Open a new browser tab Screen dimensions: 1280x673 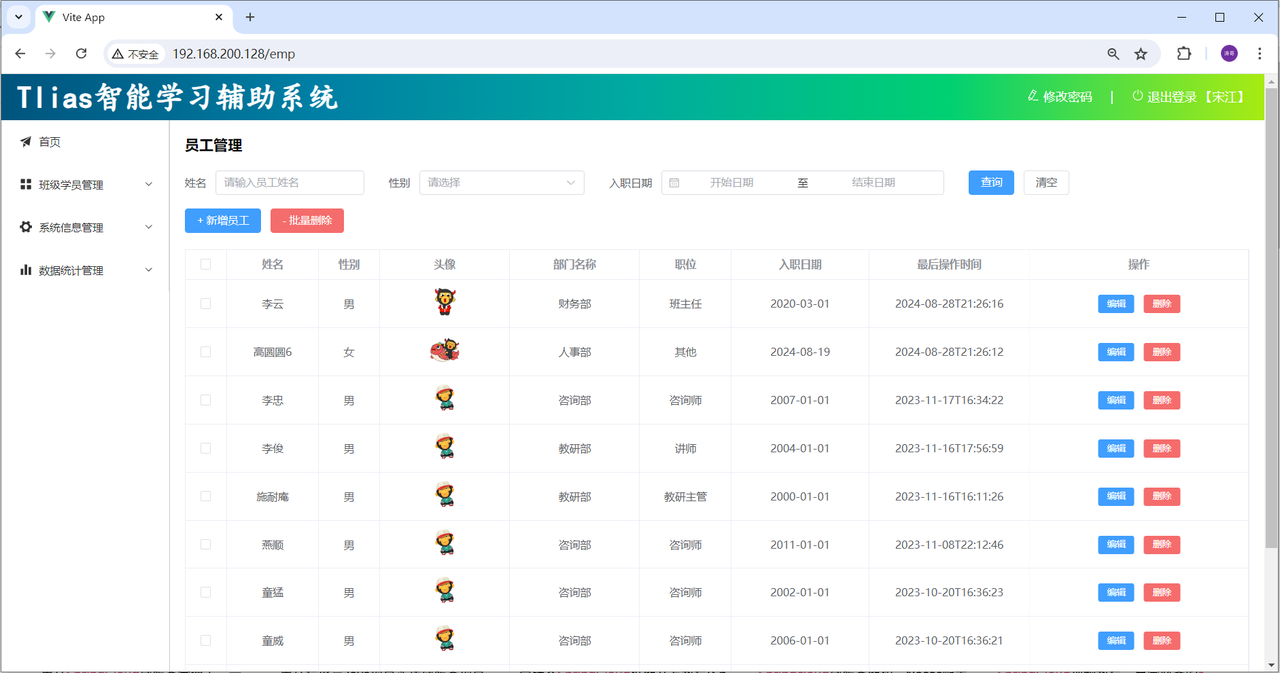click(250, 17)
